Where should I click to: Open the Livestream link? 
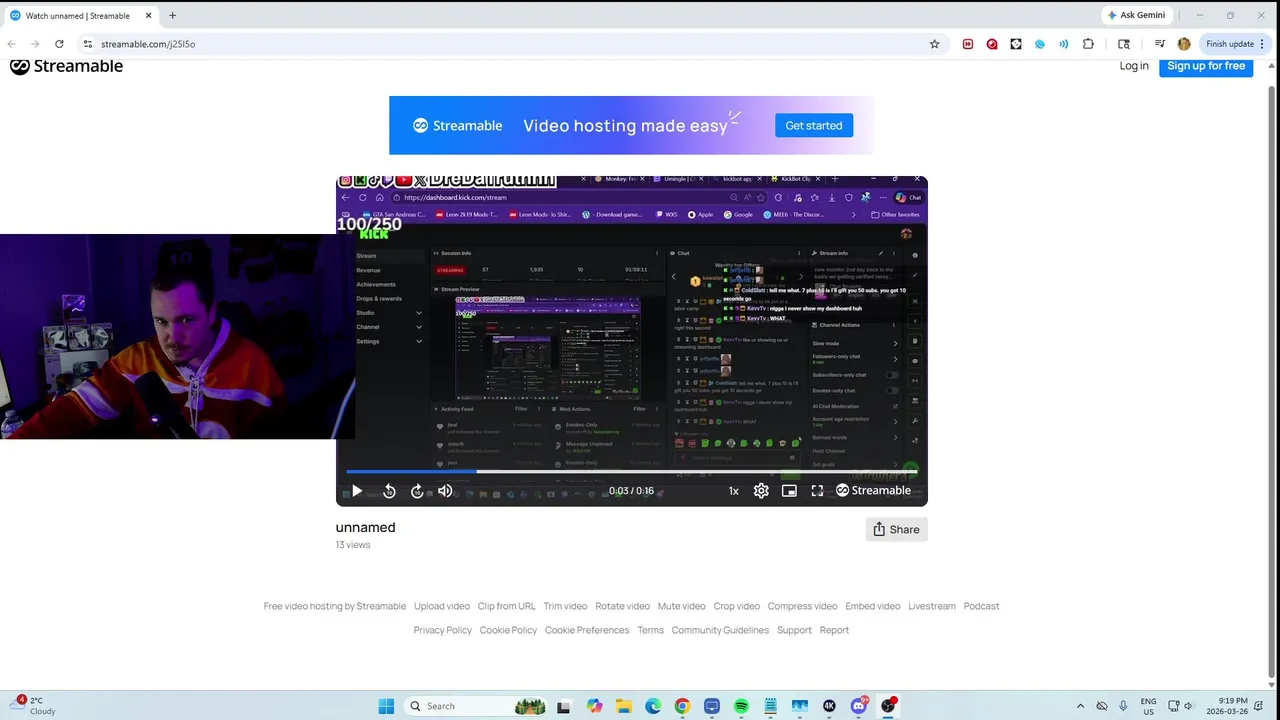coord(932,606)
